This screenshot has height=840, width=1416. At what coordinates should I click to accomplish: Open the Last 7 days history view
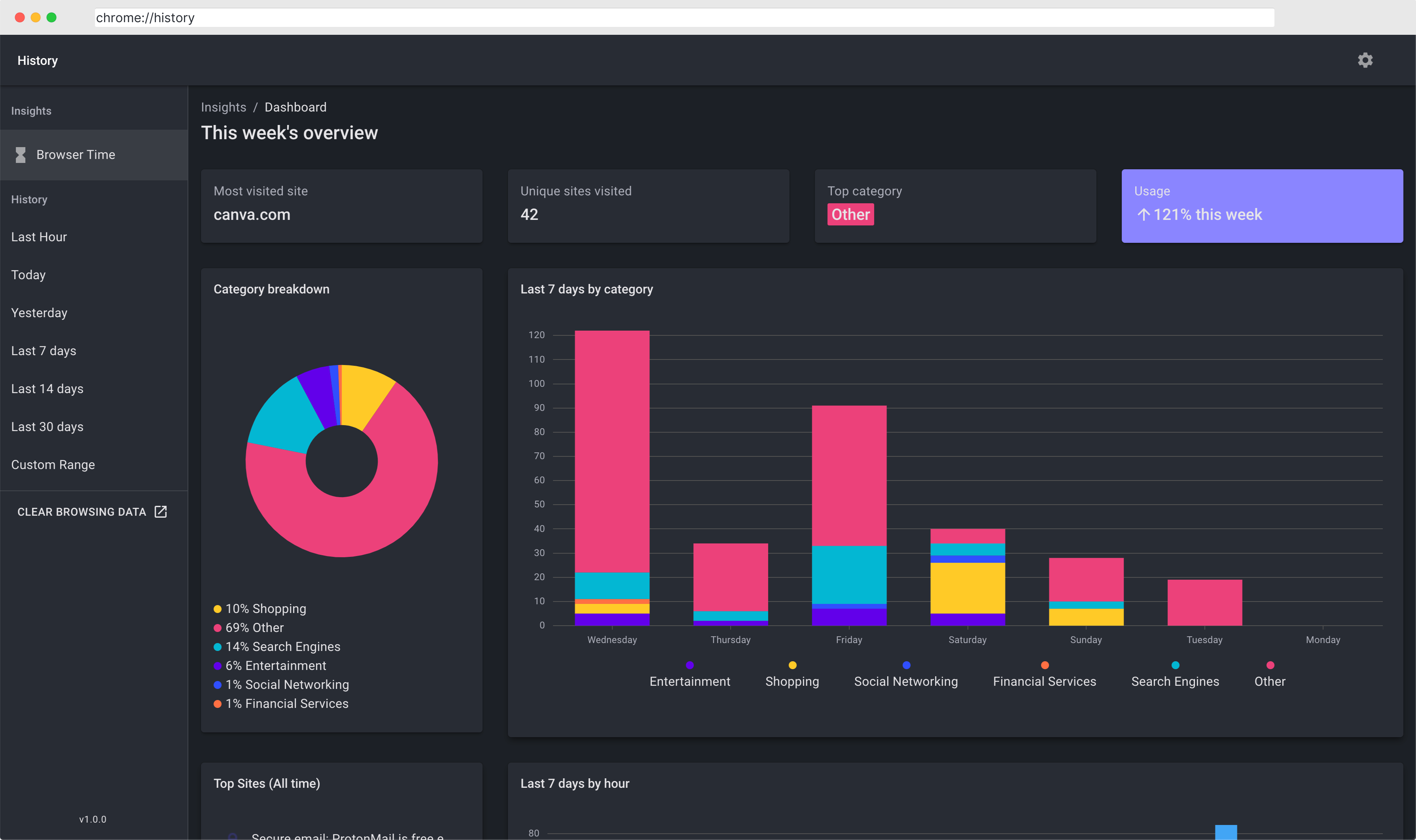click(x=44, y=351)
